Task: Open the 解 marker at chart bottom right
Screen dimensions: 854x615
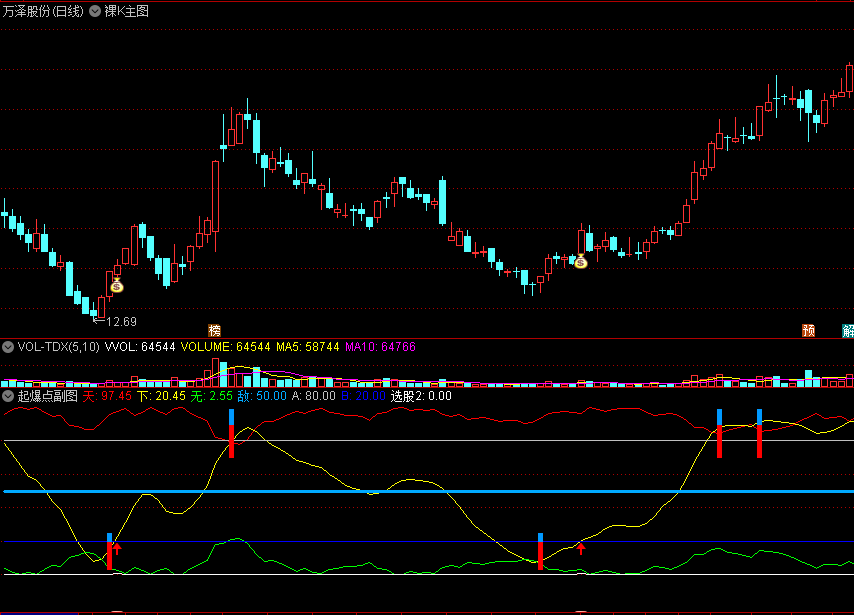Action: click(x=848, y=330)
